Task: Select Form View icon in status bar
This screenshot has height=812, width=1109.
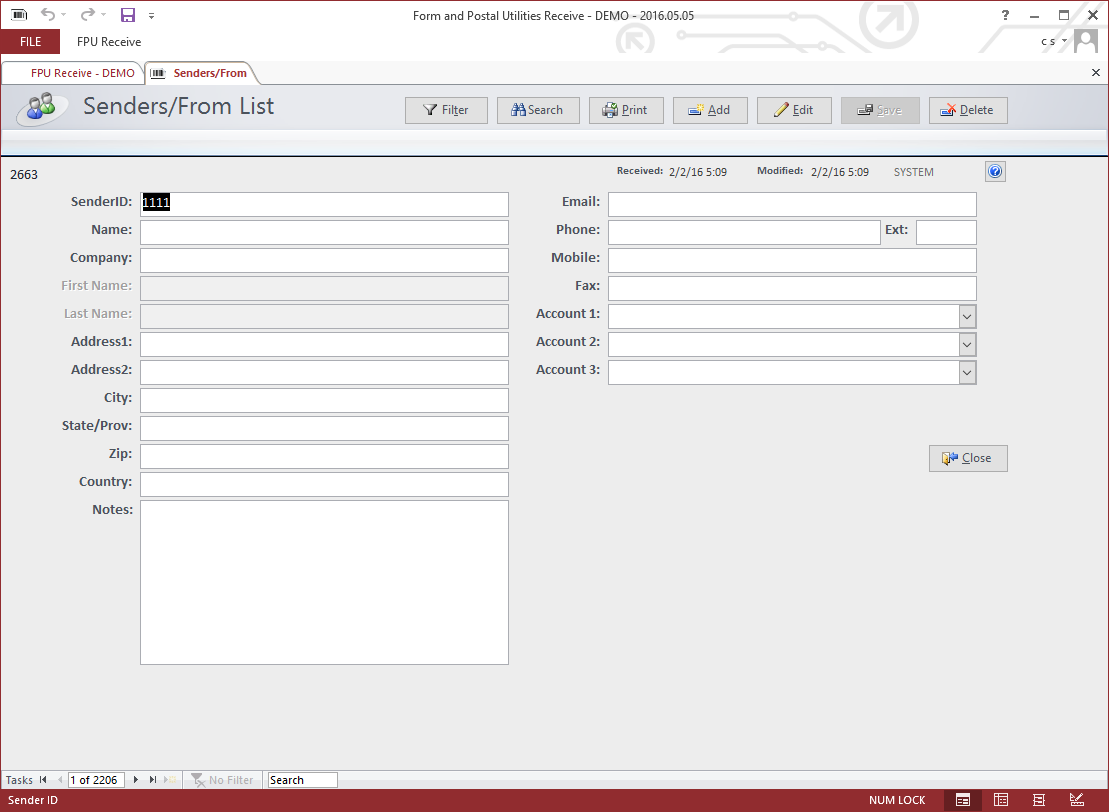Action: [963, 800]
